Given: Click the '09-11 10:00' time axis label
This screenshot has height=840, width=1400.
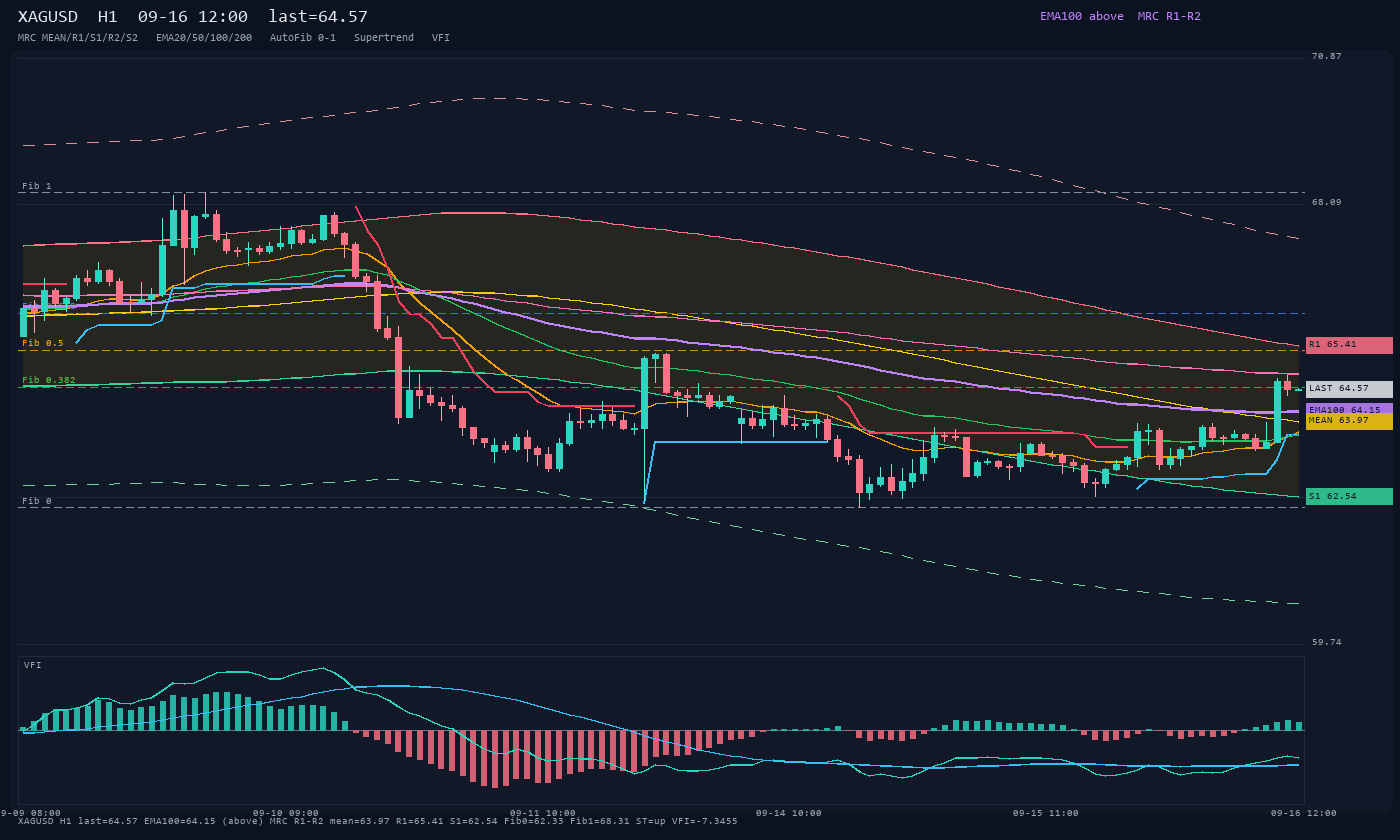Looking at the screenshot, I should pos(543,813).
